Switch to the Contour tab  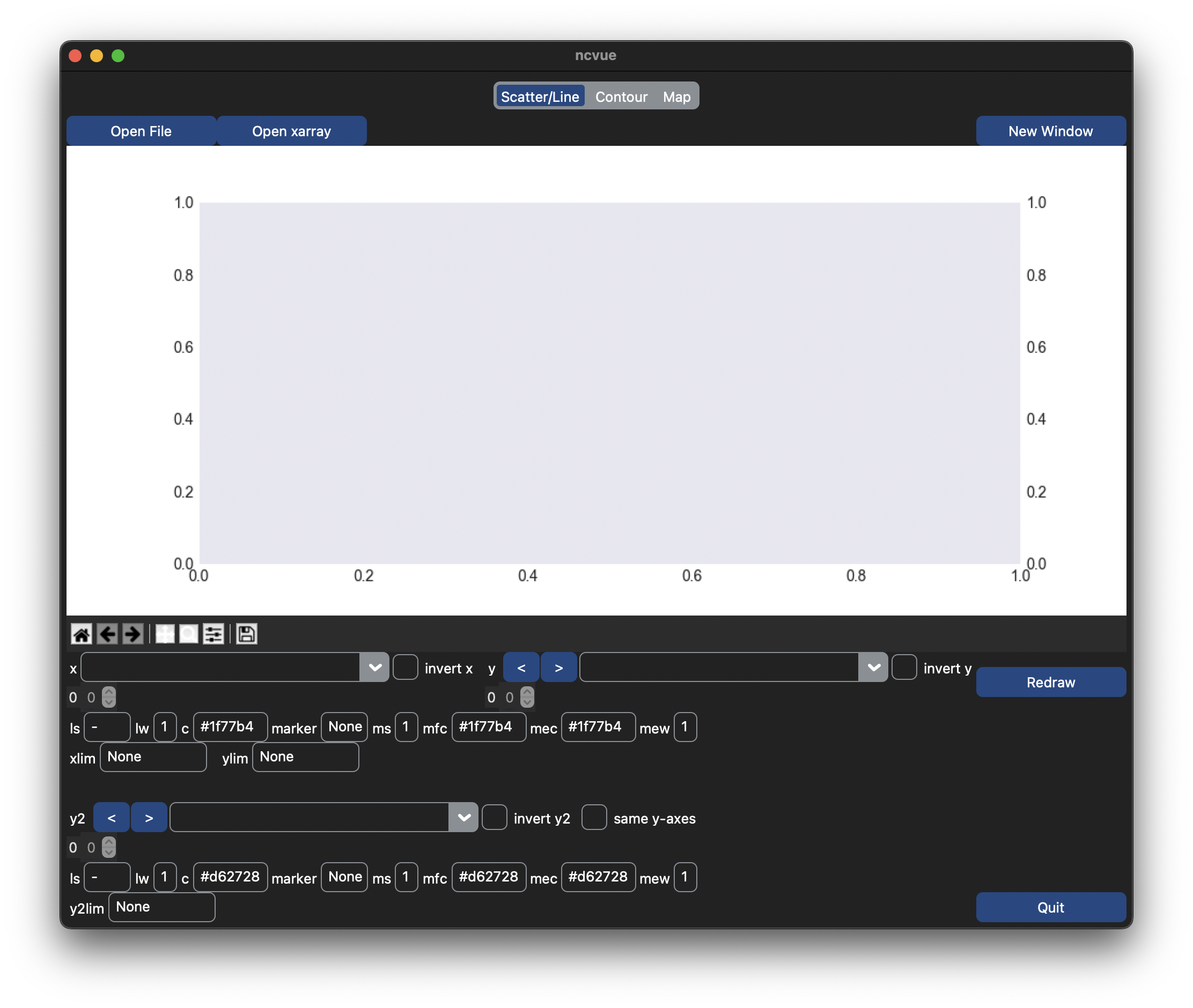coord(621,97)
